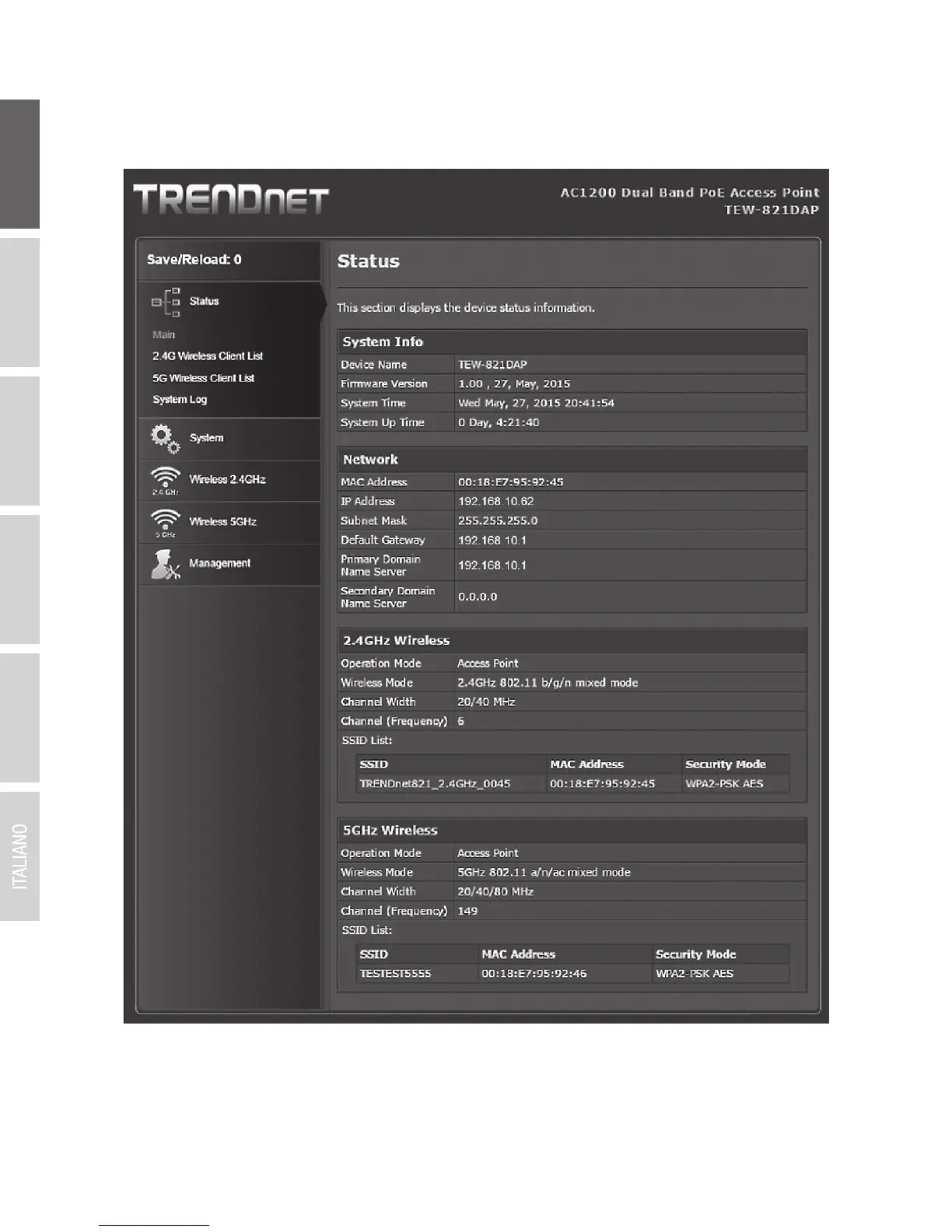Select firmware version value 1.00, 27, May, 2015

pos(514,384)
